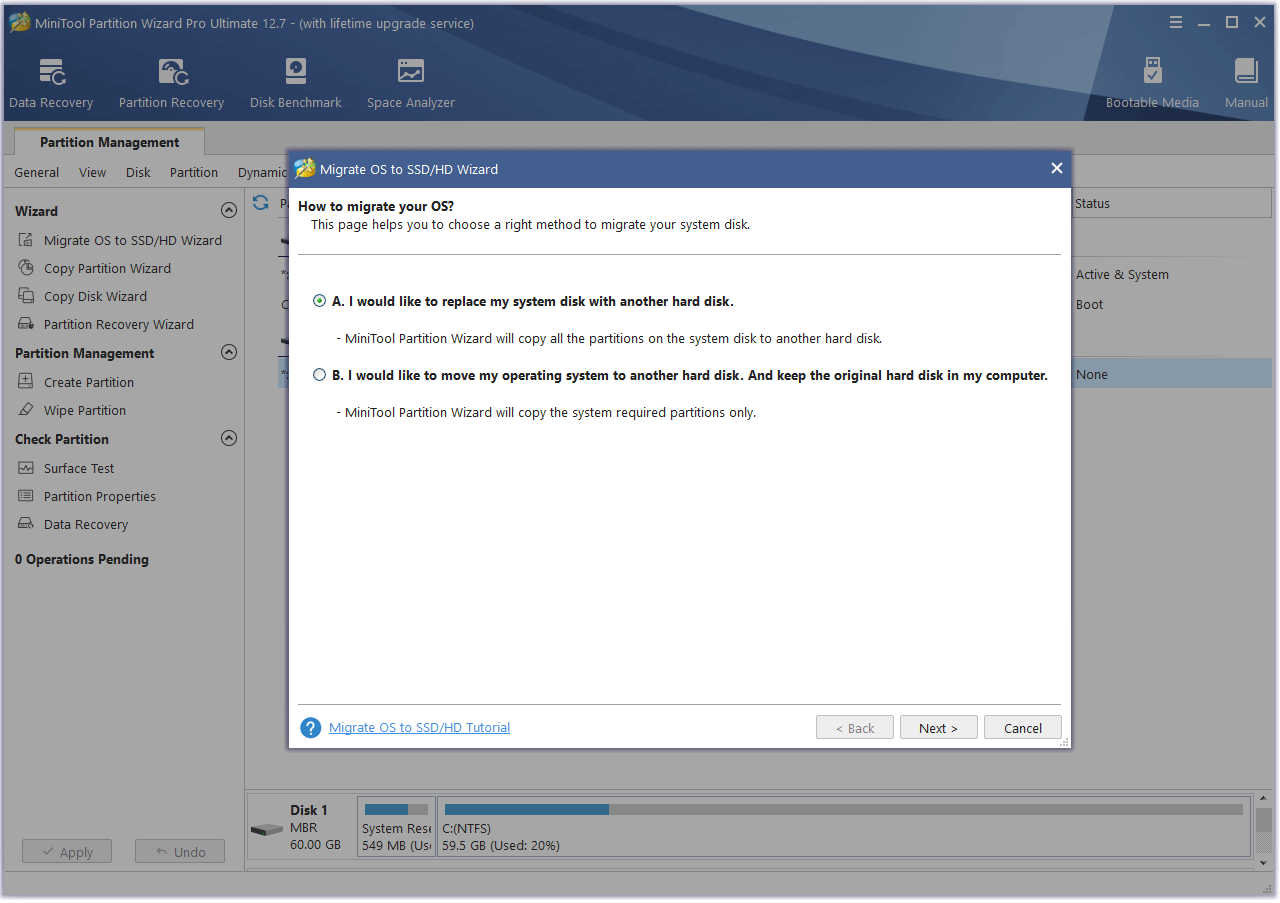Image resolution: width=1280 pixels, height=903 pixels.
Task: Click Next in the migration wizard
Action: click(x=938, y=727)
